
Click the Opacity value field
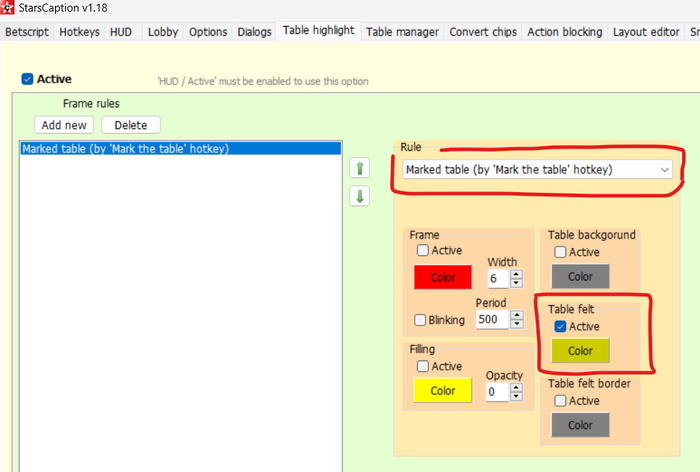498,392
